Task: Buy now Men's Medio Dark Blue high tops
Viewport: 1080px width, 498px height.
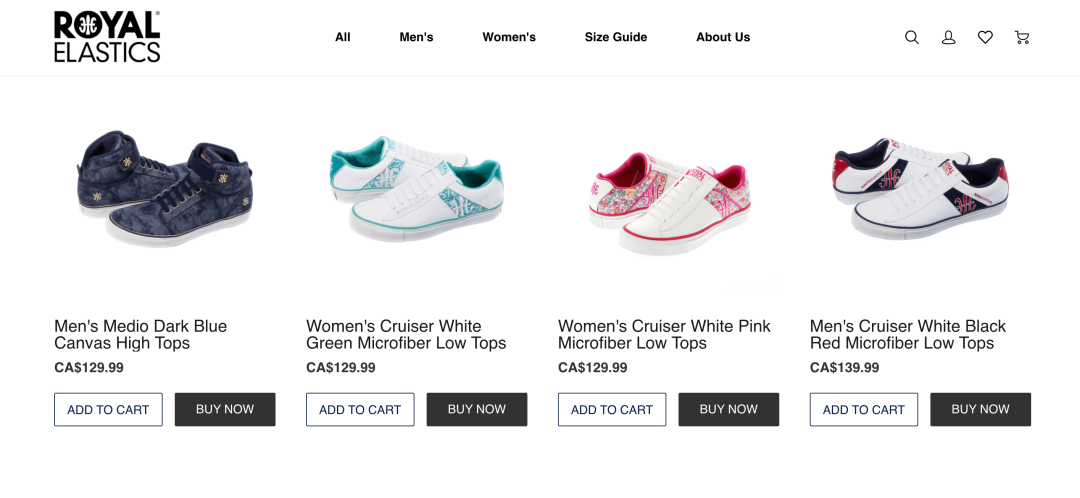Action: click(225, 409)
